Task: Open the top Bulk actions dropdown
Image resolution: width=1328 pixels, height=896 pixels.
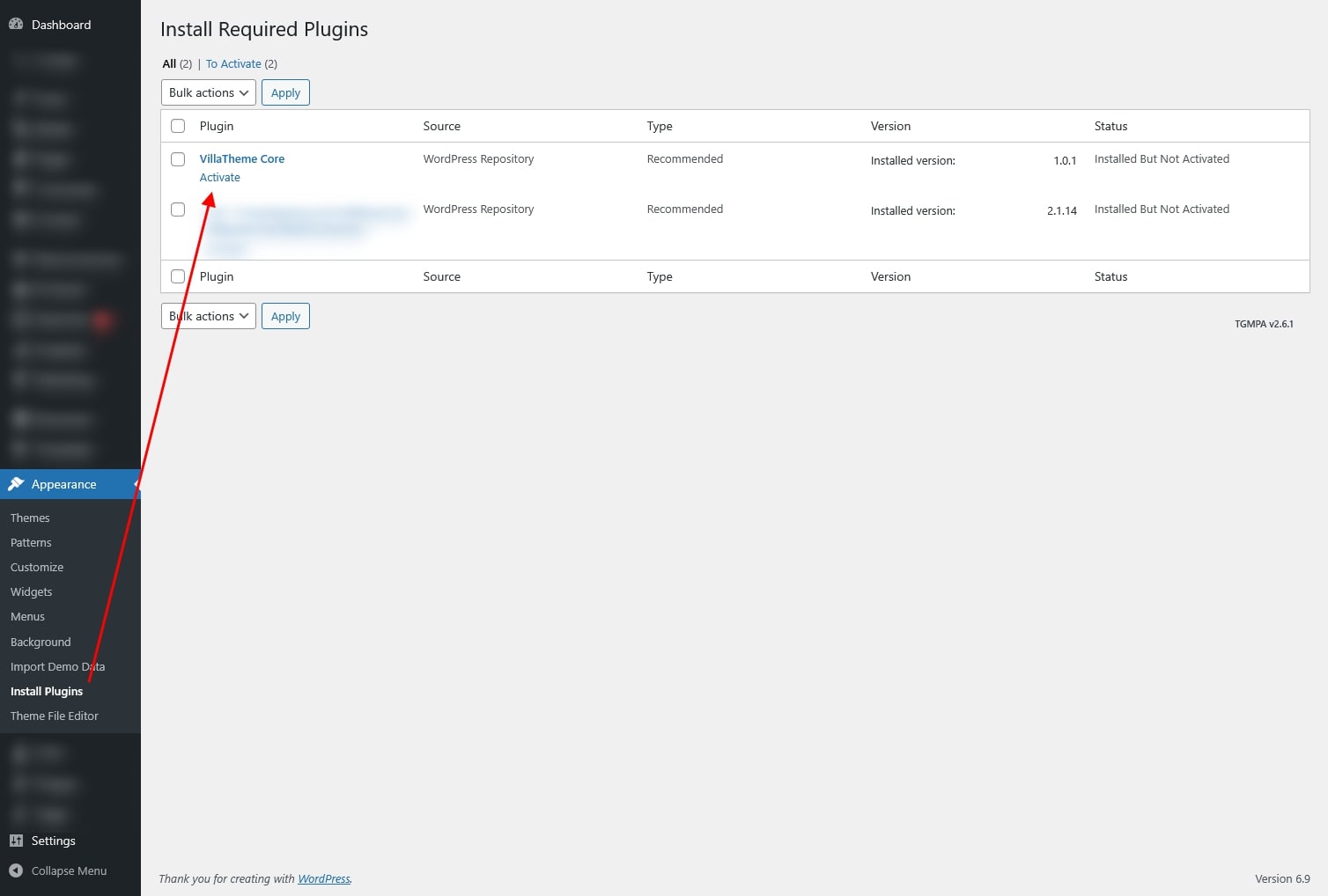Action: (208, 92)
